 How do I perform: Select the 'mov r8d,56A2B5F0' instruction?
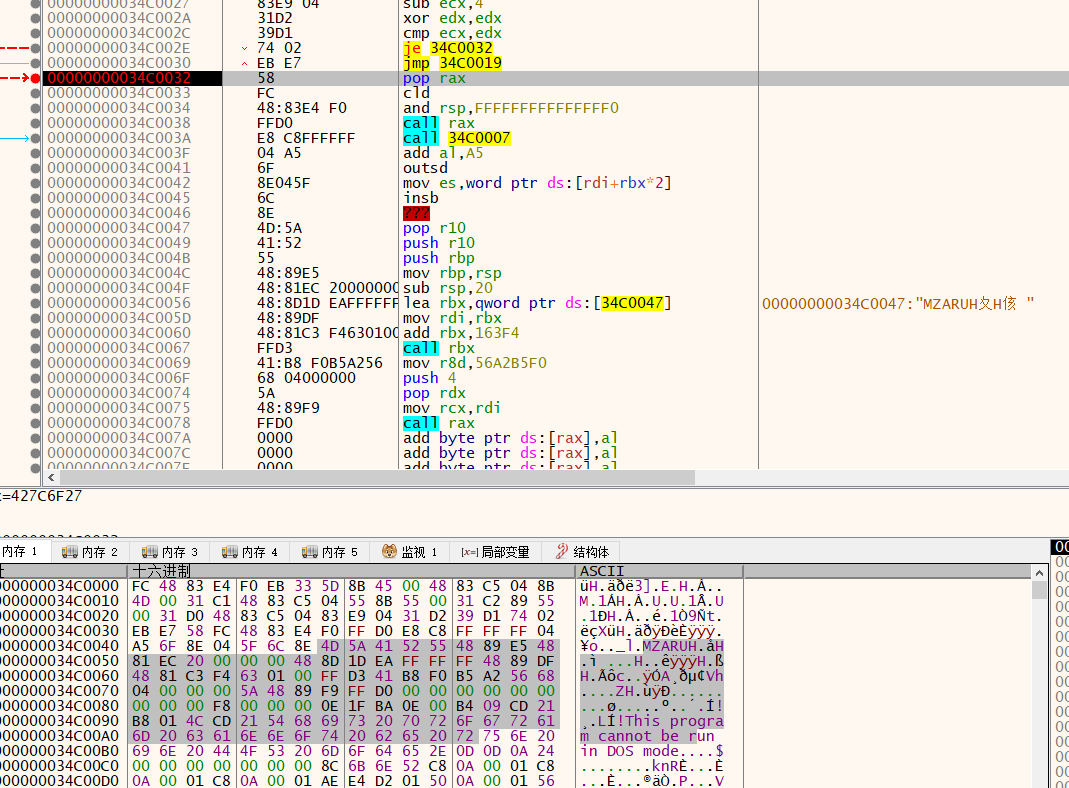pyautogui.click(x=475, y=363)
